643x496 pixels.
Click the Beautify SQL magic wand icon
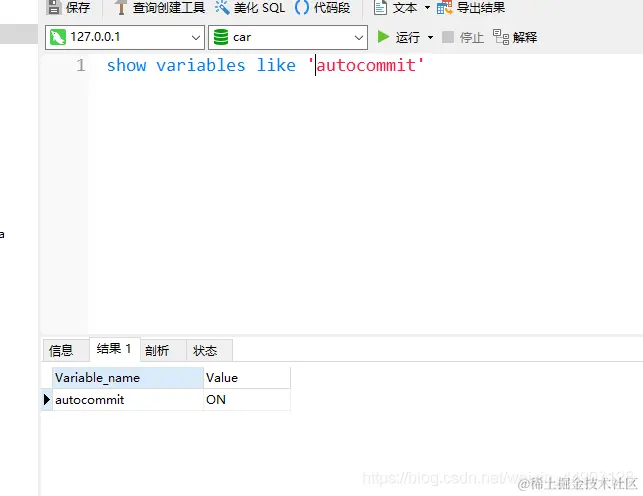222,7
